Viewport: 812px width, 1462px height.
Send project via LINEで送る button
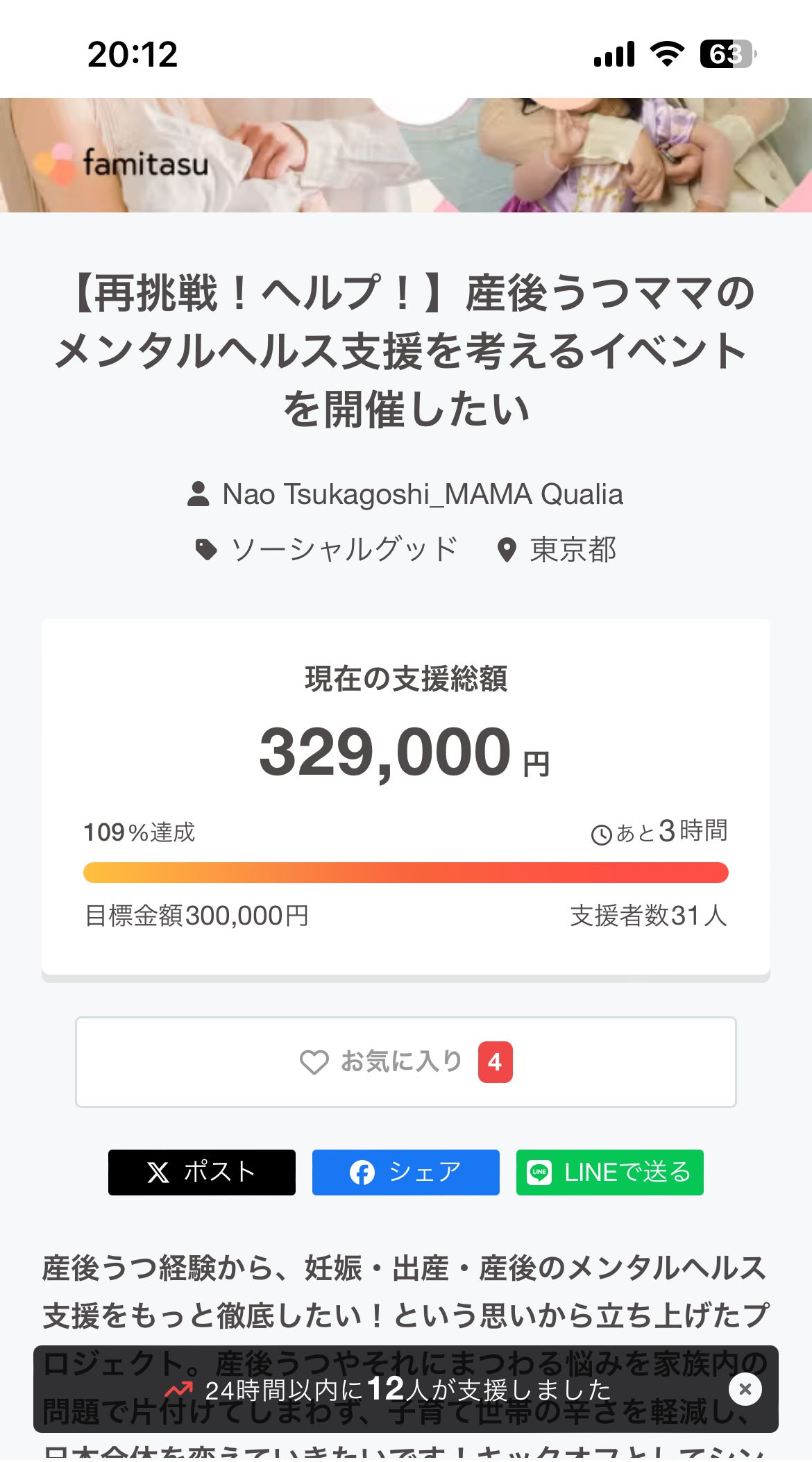(609, 1173)
